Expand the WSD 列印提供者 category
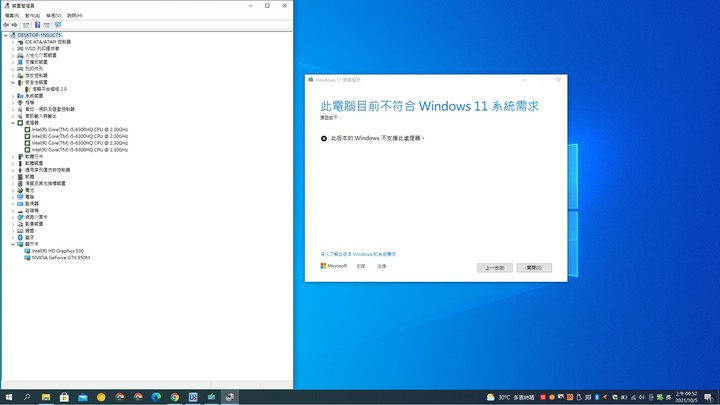 point(13,49)
